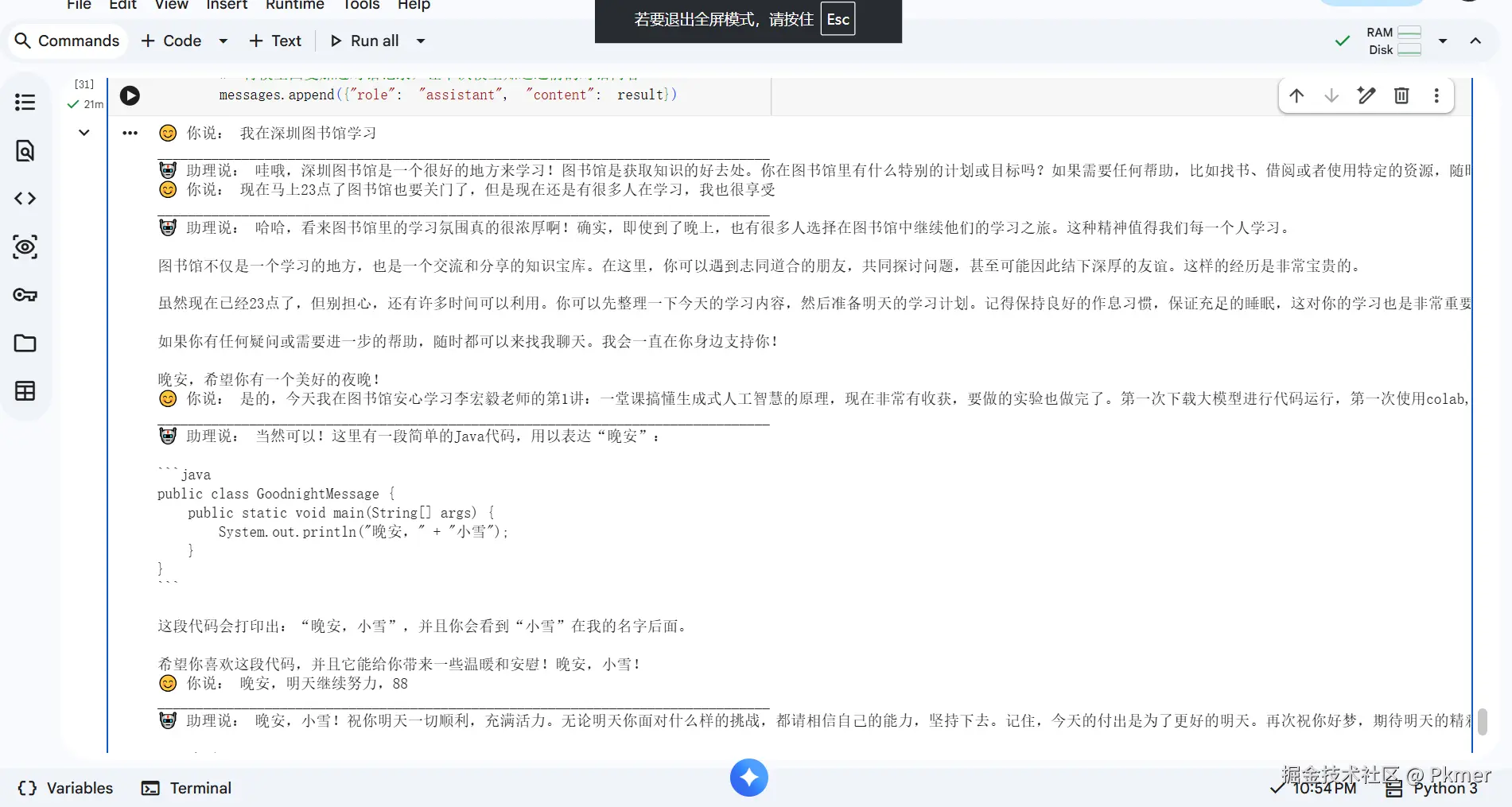Collapse the cell output chevron
1512x807 pixels.
(x=84, y=133)
